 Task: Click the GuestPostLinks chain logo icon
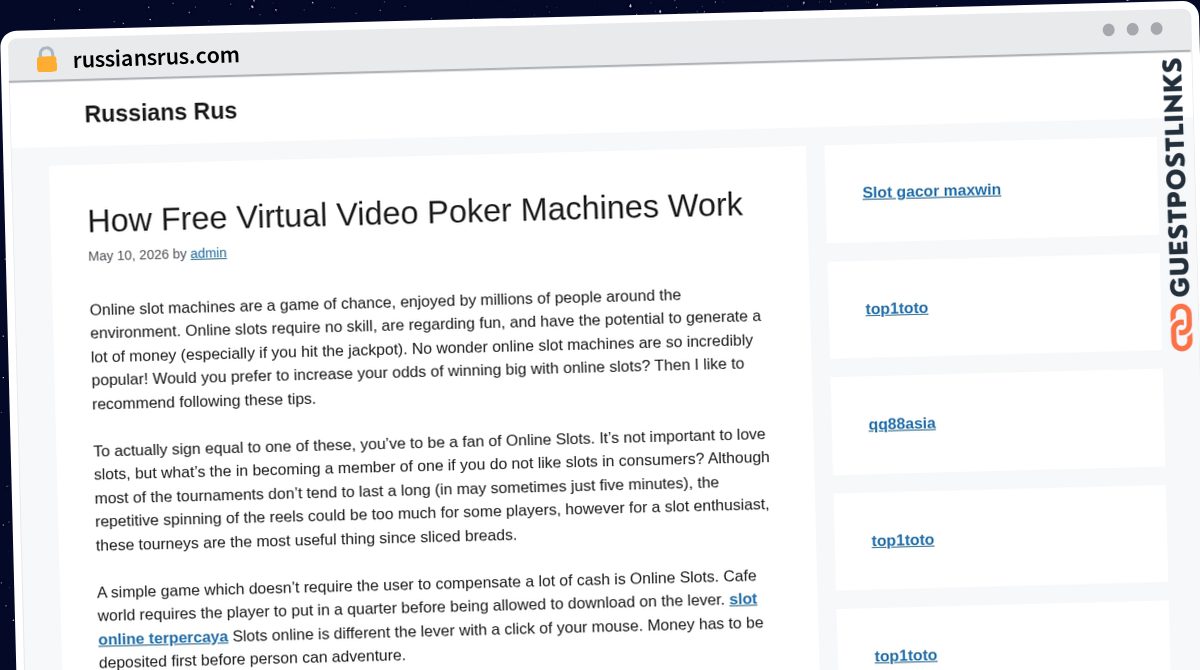click(x=1181, y=328)
